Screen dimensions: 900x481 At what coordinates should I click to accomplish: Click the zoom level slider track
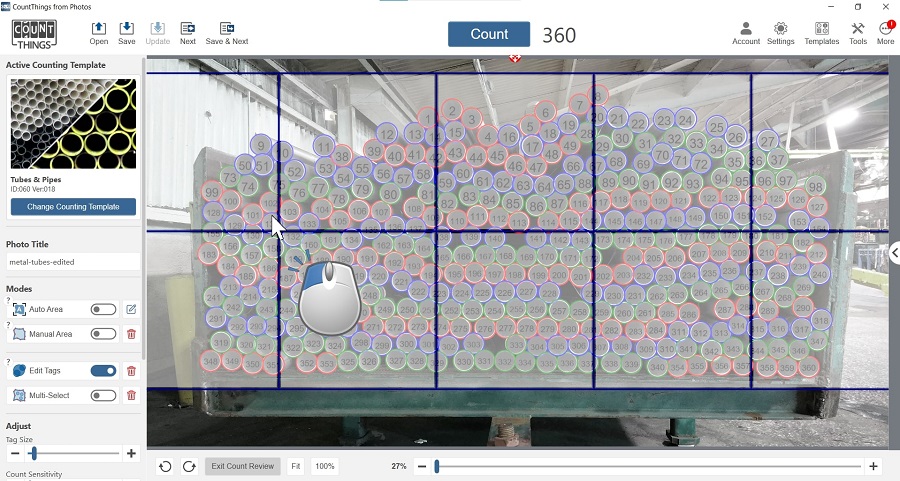pyautogui.click(x=650, y=466)
